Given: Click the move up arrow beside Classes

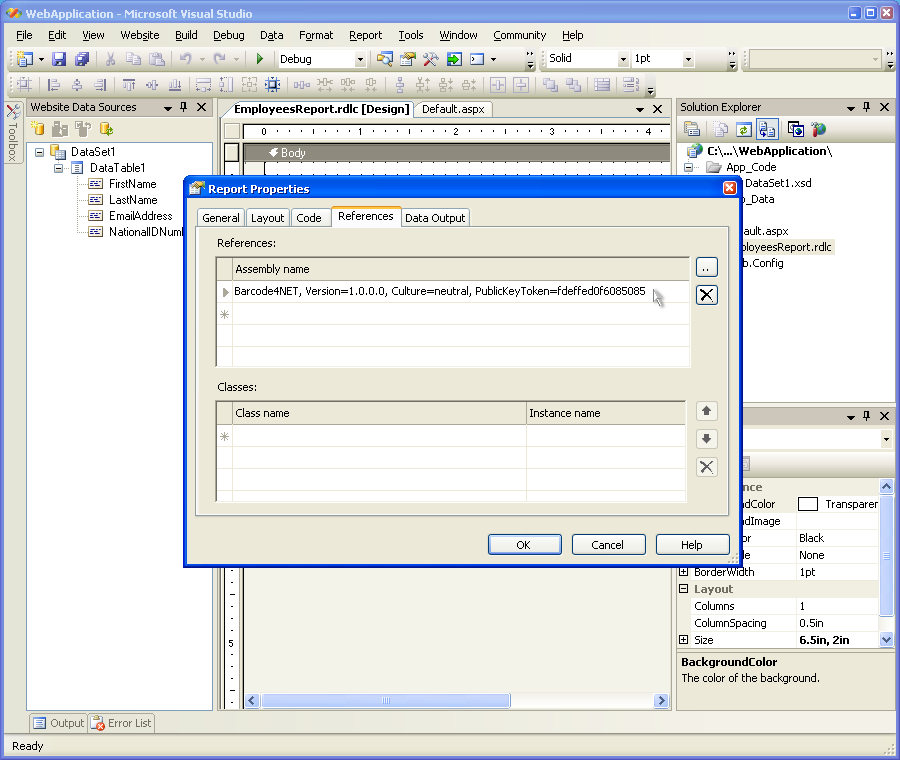Looking at the screenshot, I should click(x=706, y=411).
